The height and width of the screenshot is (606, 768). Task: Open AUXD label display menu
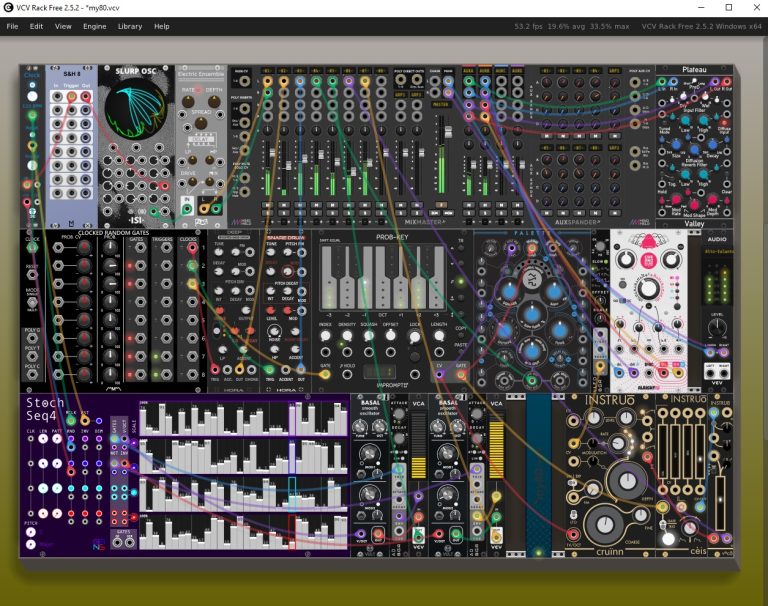(517, 71)
